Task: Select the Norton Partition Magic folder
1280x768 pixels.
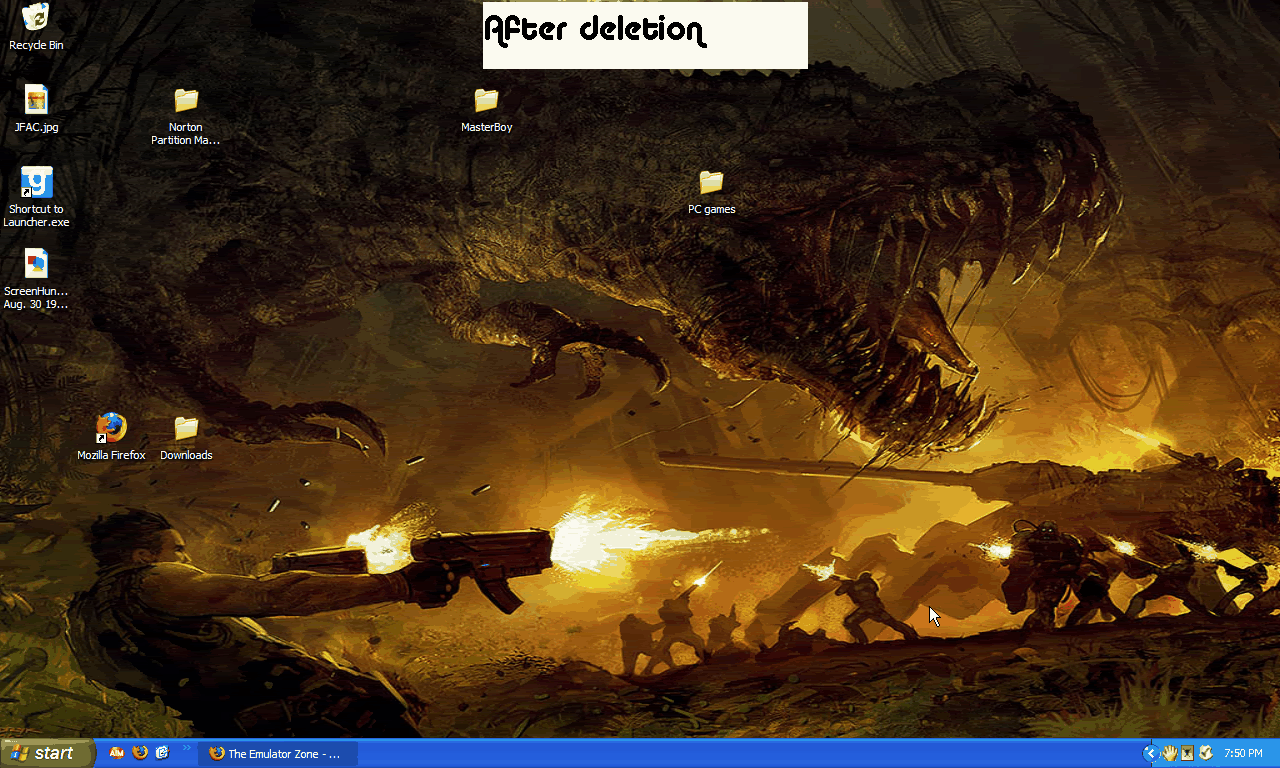Action: pyautogui.click(x=186, y=101)
